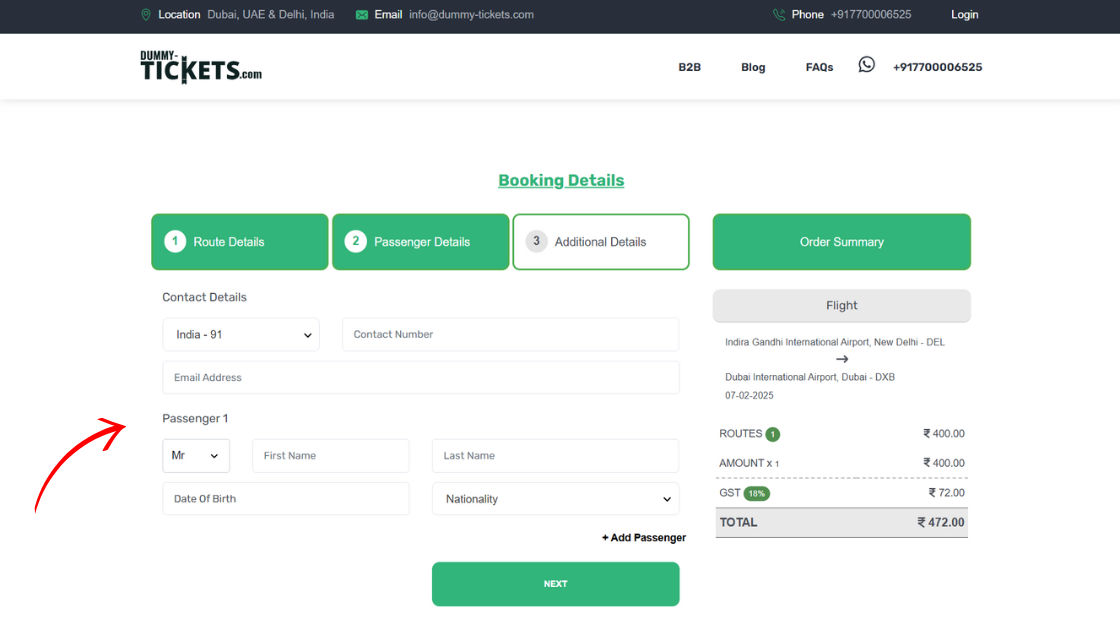Click the WhatsApp icon in header
Screen dimensions: 1120x630
click(x=866, y=65)
